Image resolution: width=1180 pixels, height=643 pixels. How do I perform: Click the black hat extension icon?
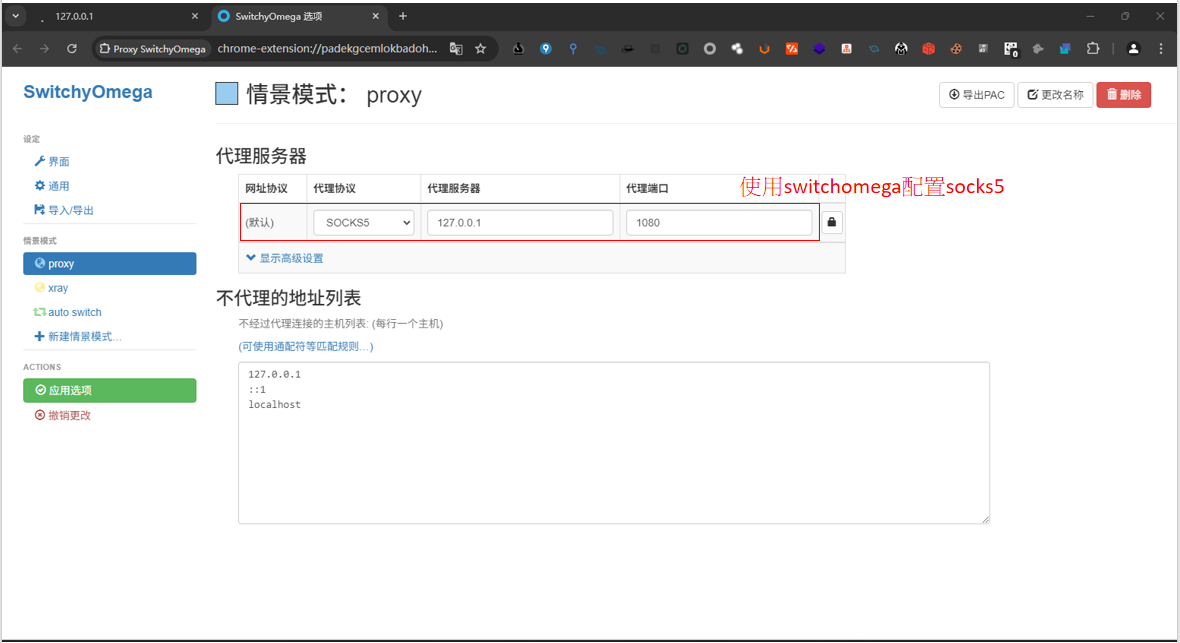(x=628, y=48)
